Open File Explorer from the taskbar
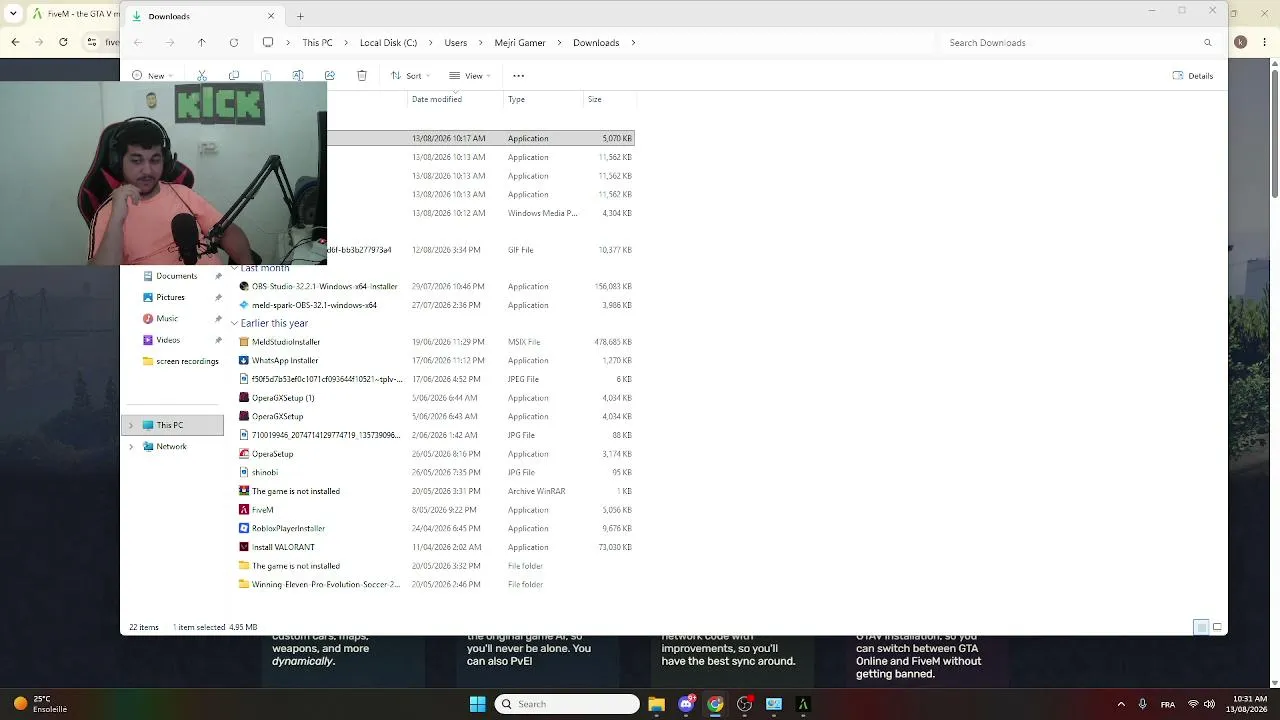This screenshot has width=1280, height=720. [656, 704]
